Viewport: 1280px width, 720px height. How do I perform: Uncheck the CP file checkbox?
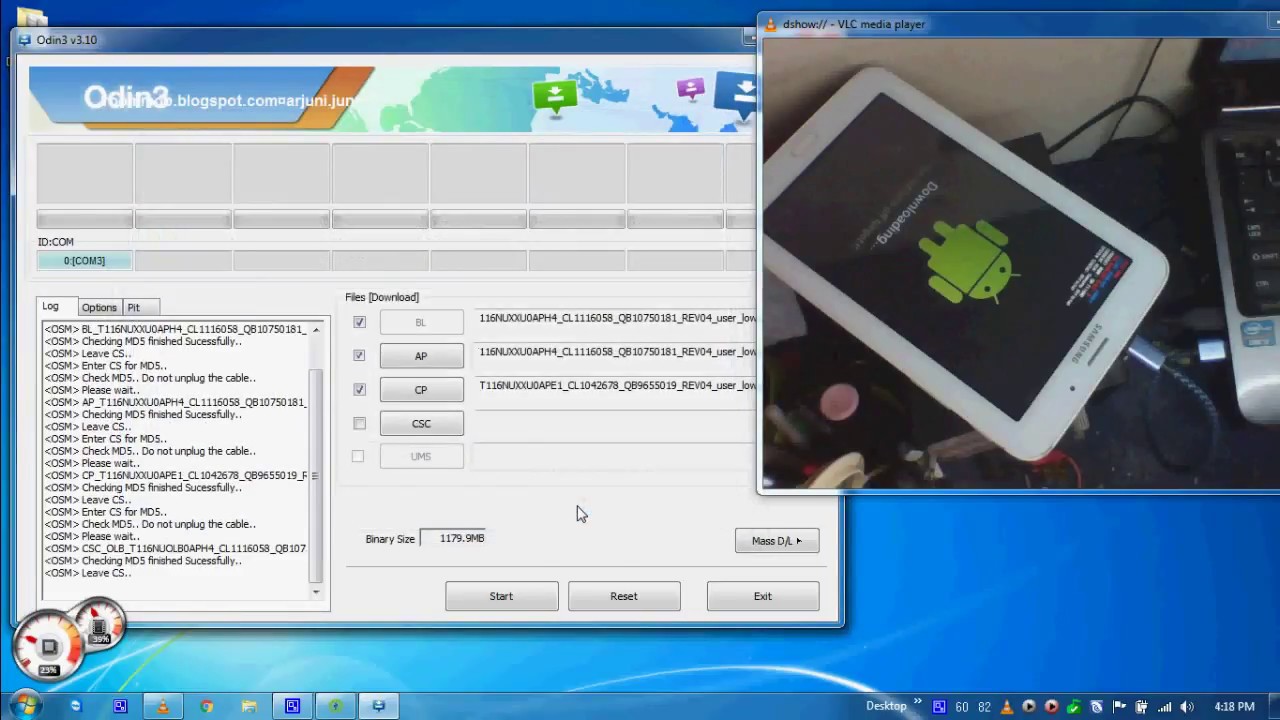(359, 389)
